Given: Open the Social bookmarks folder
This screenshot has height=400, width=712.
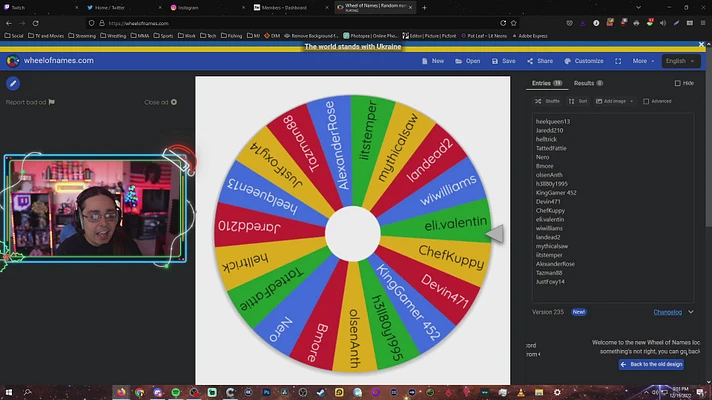Looking at the screenshot, I should [14, 35].
